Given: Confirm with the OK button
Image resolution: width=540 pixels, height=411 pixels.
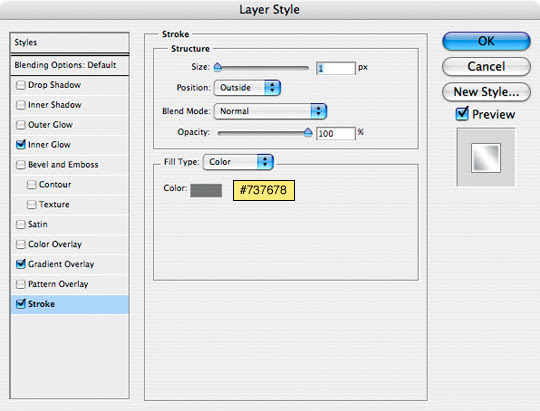Looking at the screenshot, I should point(486,41).
